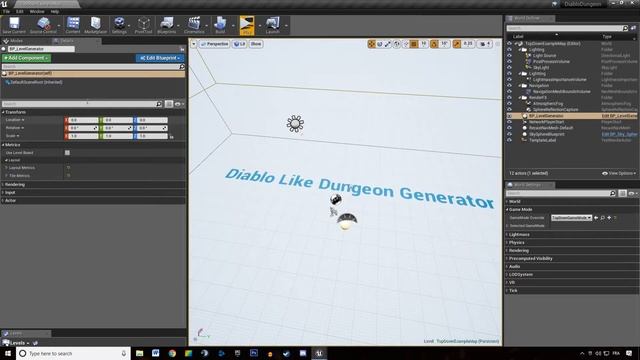Open the Window menu
This screenshot has width=640, height=360.
[37, 11]
